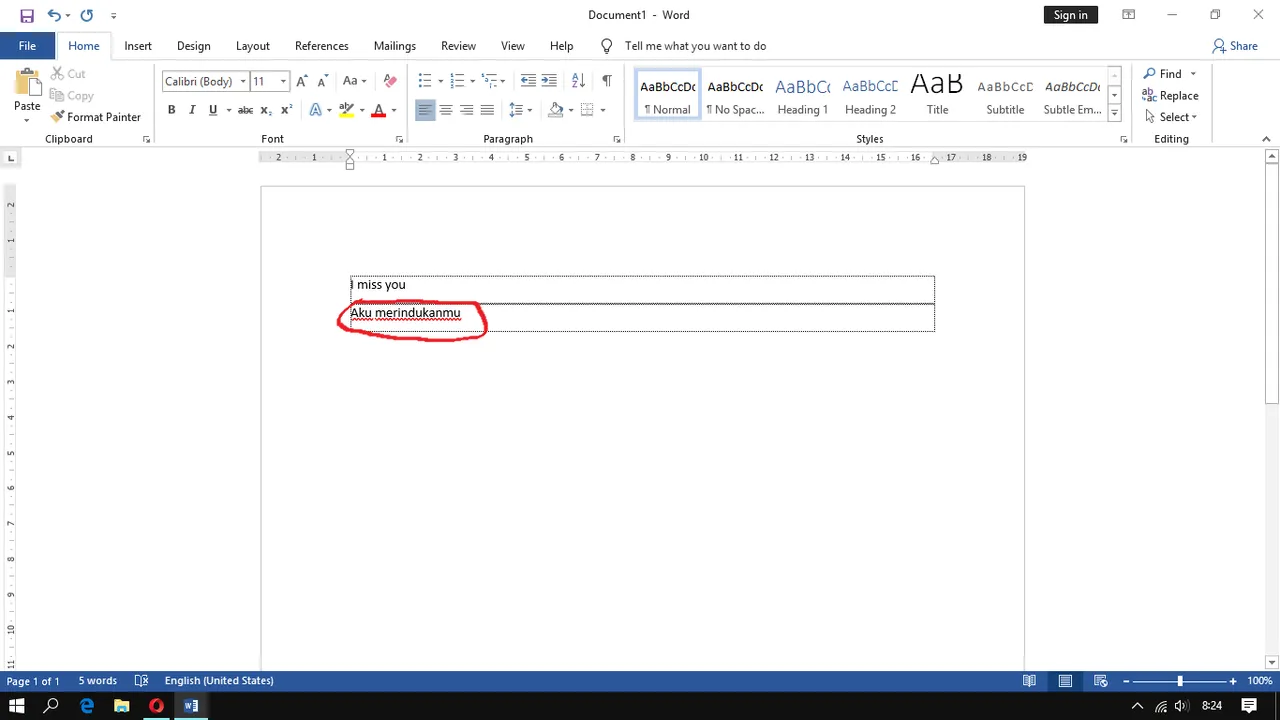Open the Opera browser from the taskbar
1280x720 pixels.
click(x=156, y=705)
